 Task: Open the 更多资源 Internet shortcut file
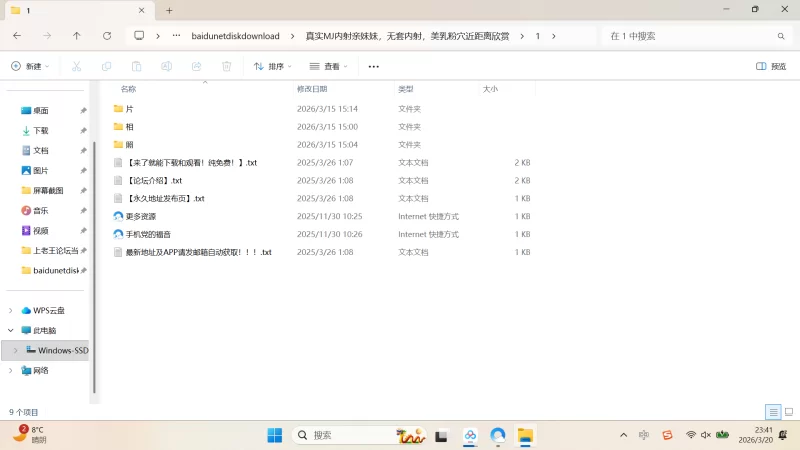(140, 216)
